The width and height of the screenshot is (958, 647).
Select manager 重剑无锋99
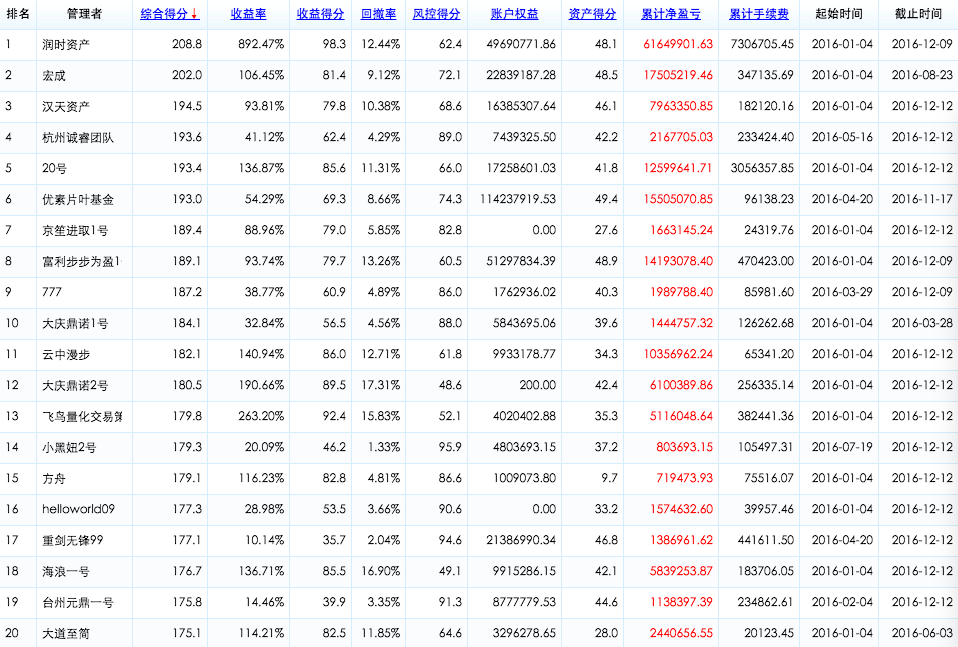[x=73, y=540]
